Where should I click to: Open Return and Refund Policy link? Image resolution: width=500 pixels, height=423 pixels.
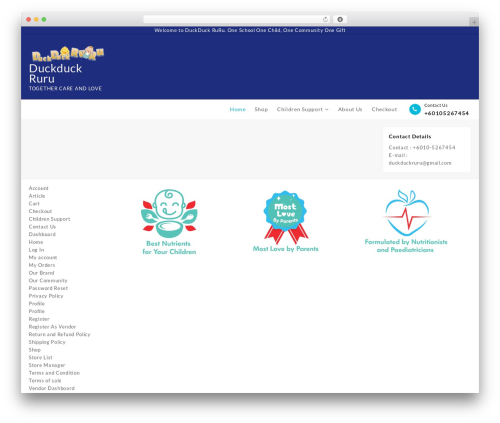pyautogui.click(x=59, y=334)
